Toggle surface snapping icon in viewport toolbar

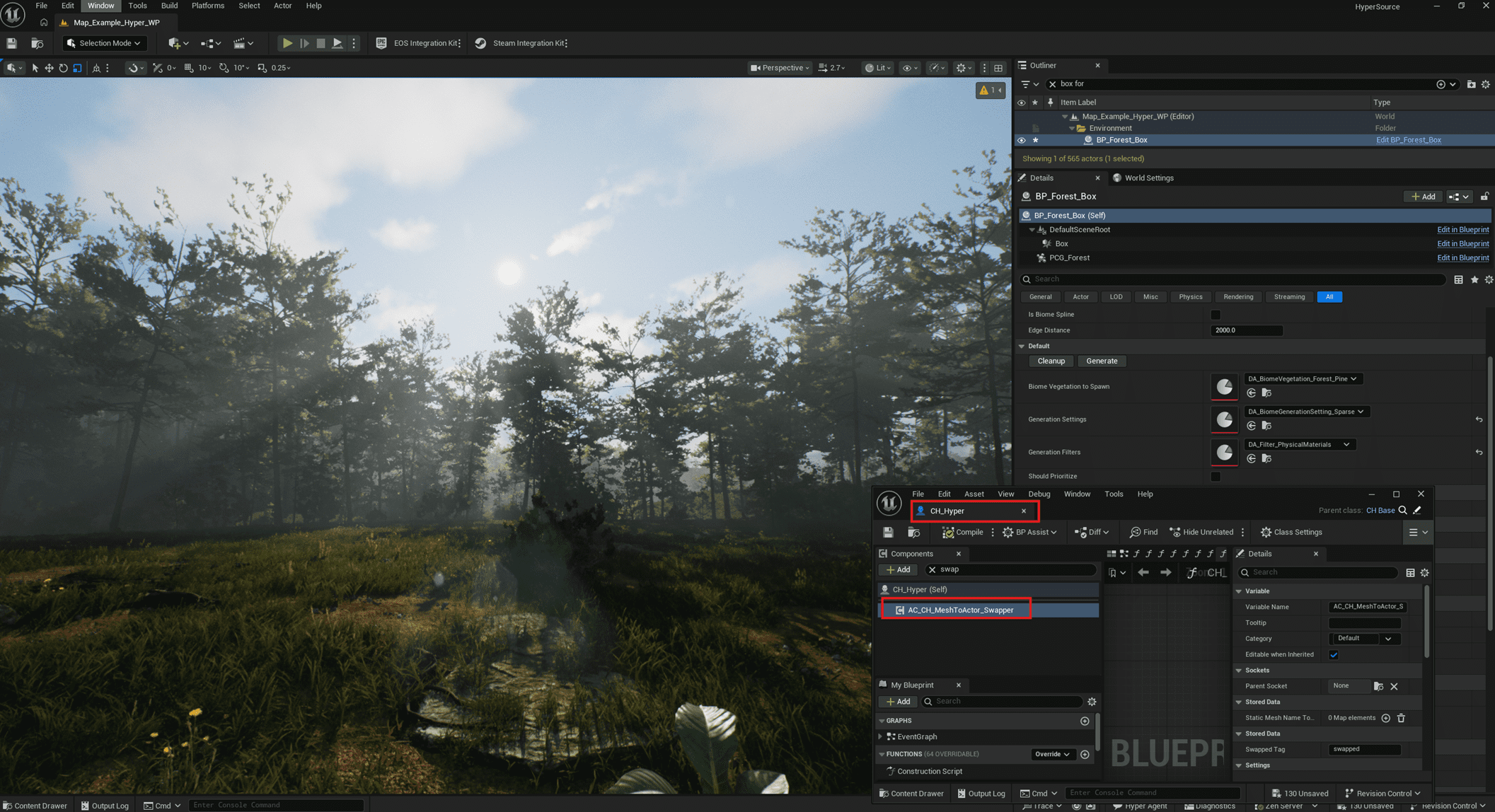[x=157, y=68]
